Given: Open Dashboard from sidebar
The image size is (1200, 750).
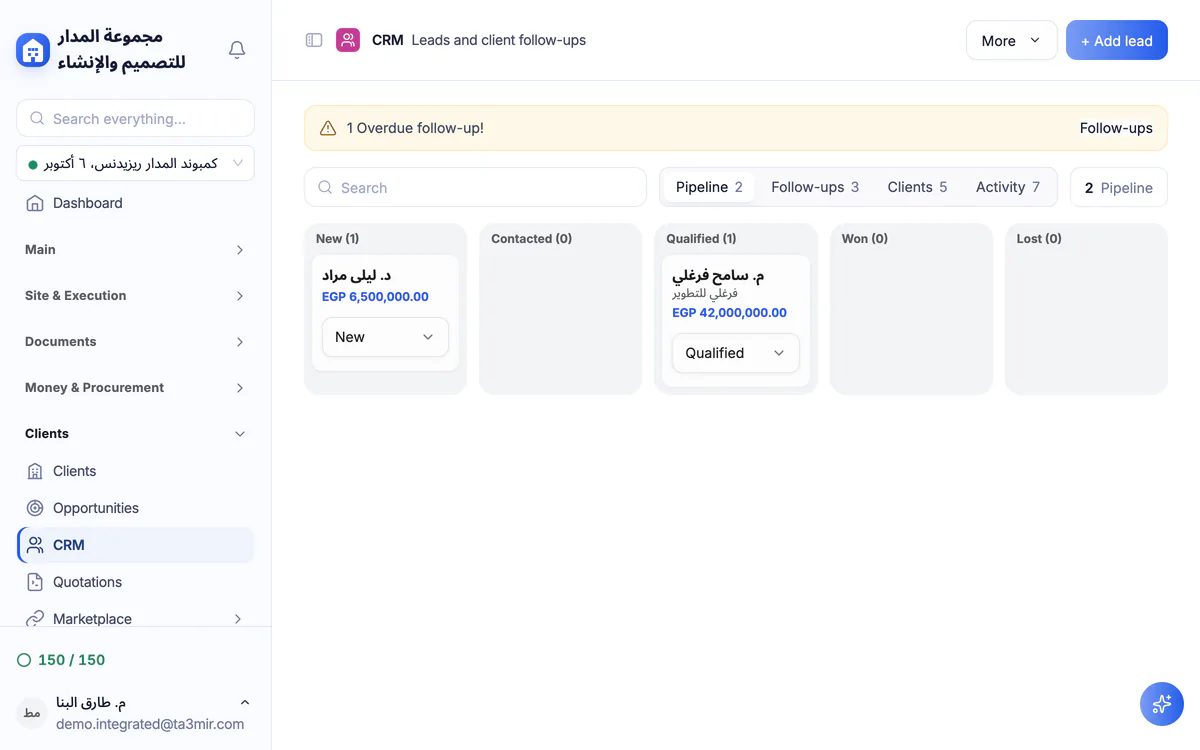Looking at the screenshot, I should point(135,203).
